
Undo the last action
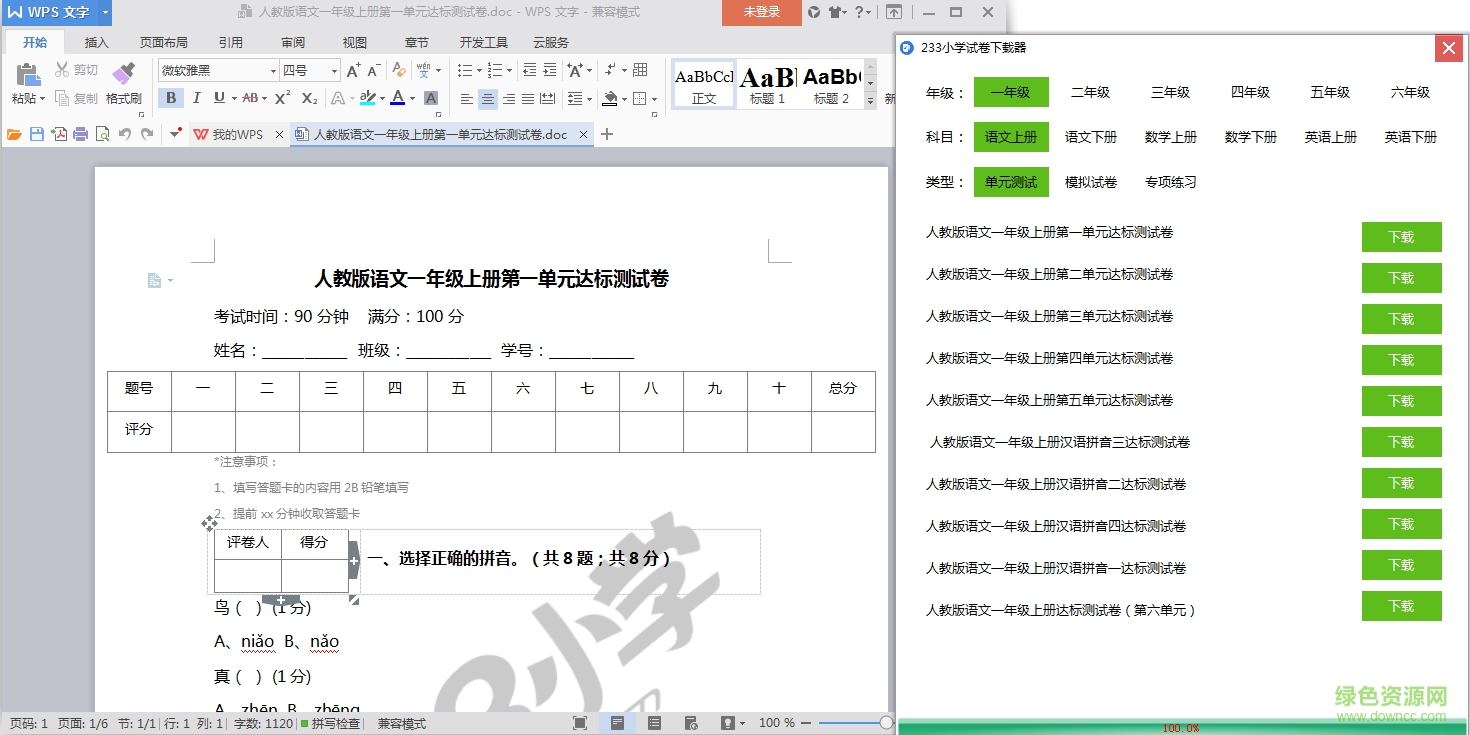[125, 134]
